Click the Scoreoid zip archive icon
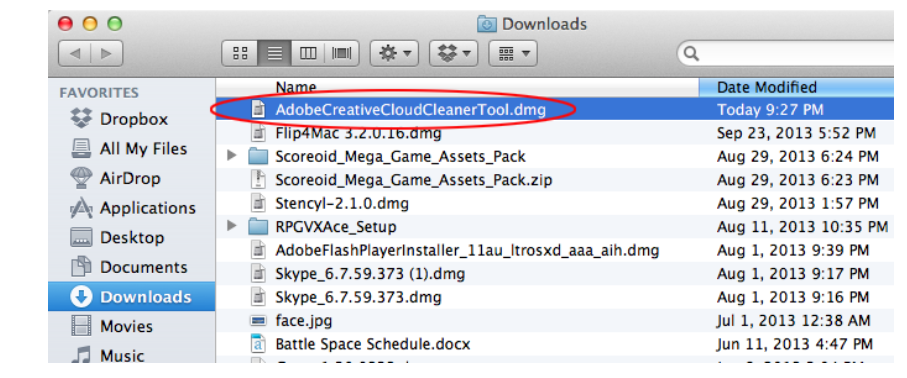Viewport: 907px width, 378px height. (258, 180)
